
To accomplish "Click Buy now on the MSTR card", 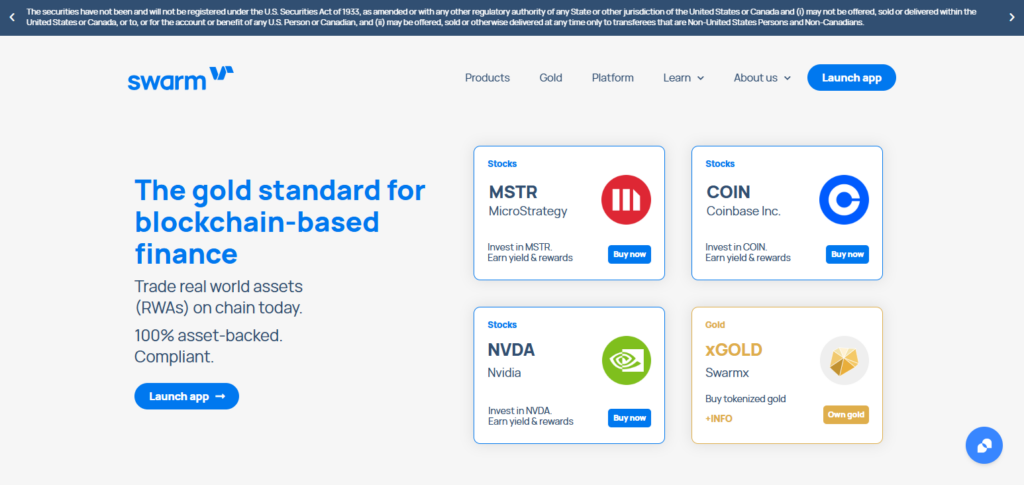I will click(630, 255).
